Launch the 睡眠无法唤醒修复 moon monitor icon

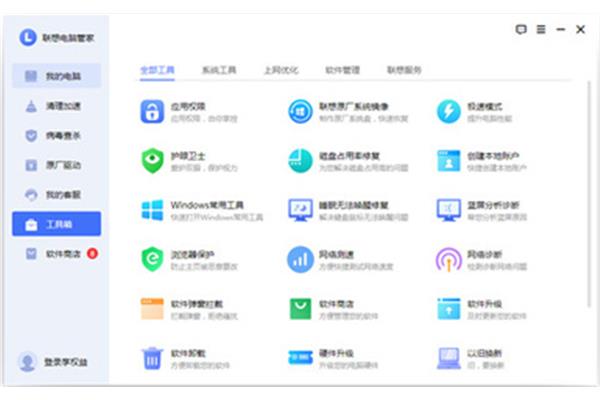click(300, 210)
